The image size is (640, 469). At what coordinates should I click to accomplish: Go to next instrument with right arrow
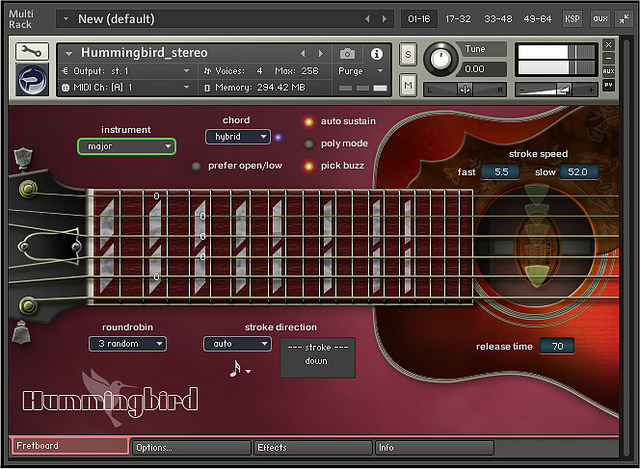[321, 53]
